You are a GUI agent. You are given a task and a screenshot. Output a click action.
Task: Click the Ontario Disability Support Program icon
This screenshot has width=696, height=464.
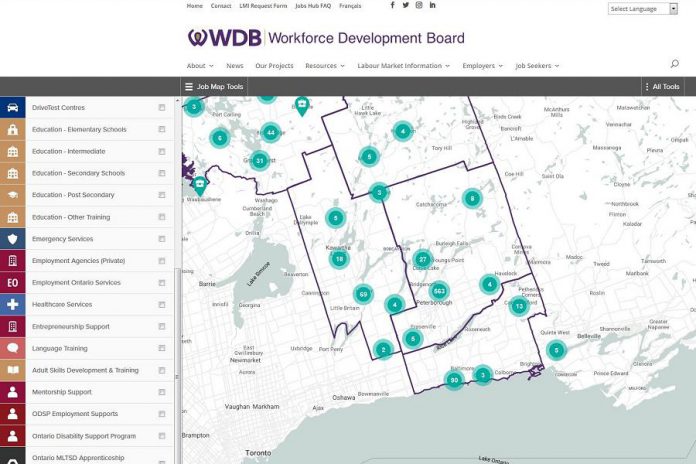point(12,436)
